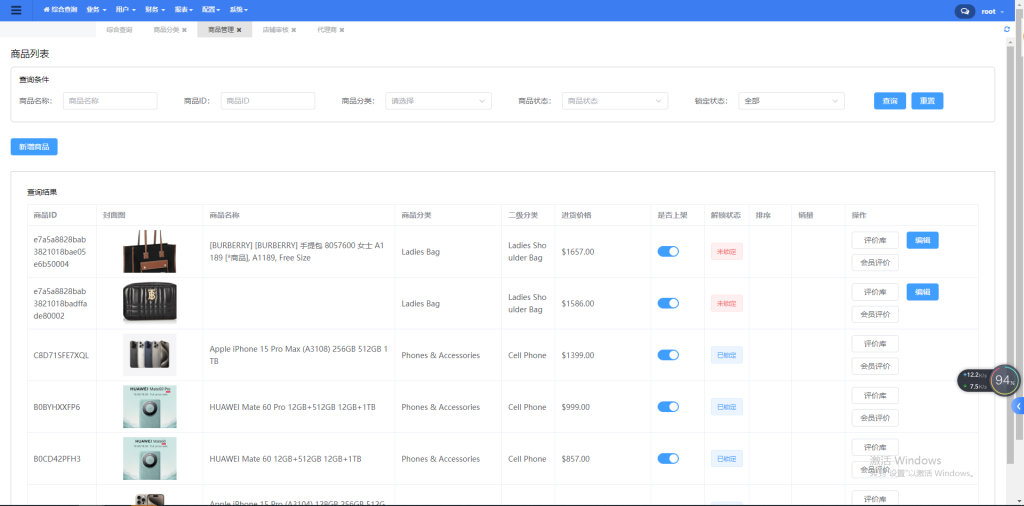1024x506 pixels.
Task: Click 会员评价 for iPhone 15 Pro Max row
Action: pos(875,366)
